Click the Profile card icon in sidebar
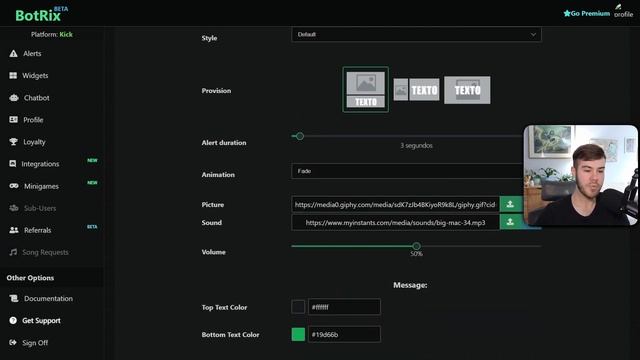The height and width of the screenshot is (360, 640). (13, 120)
